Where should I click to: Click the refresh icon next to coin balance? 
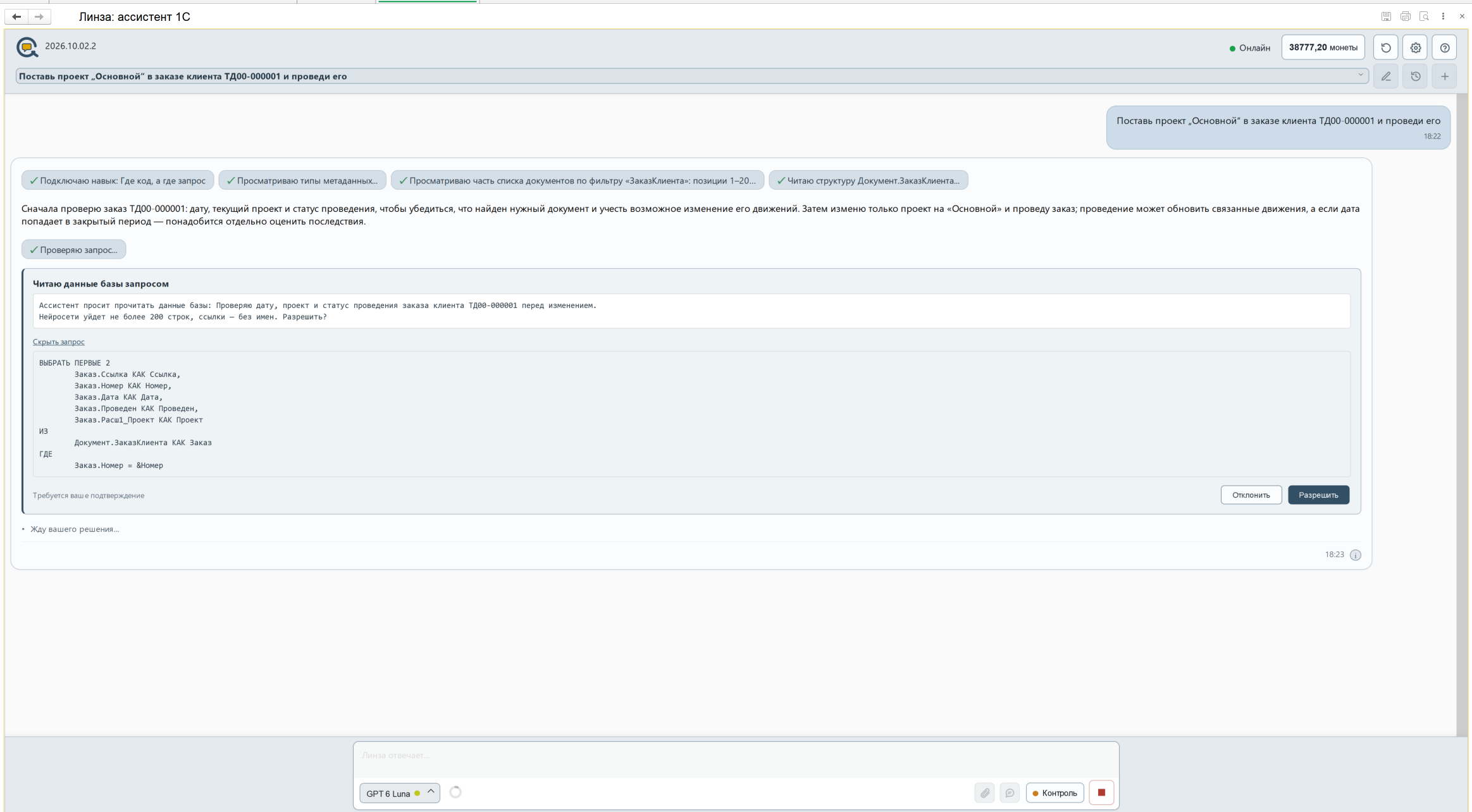click(1385, 47)
